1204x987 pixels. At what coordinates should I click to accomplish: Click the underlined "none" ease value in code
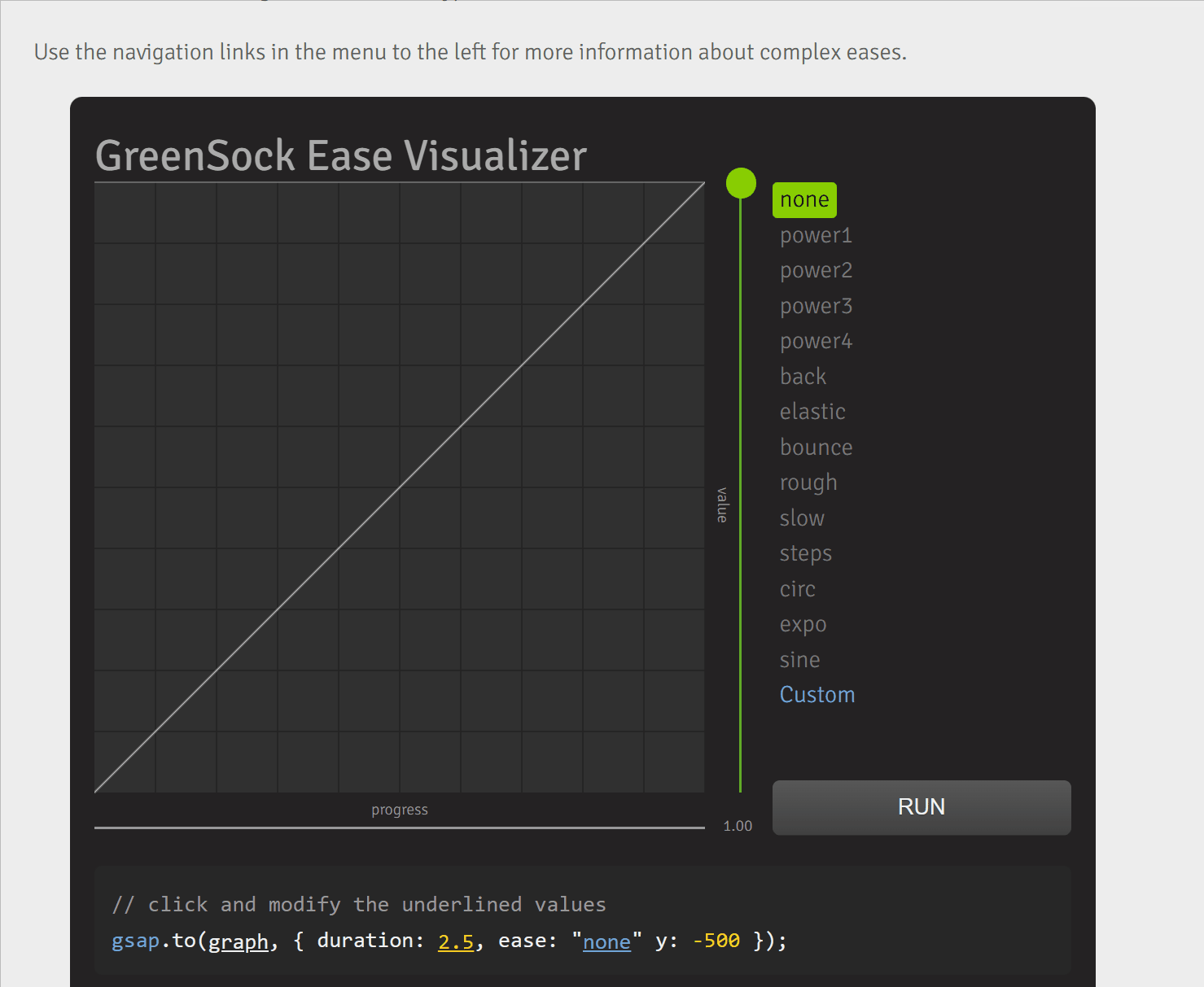click(x=606, y=941)
